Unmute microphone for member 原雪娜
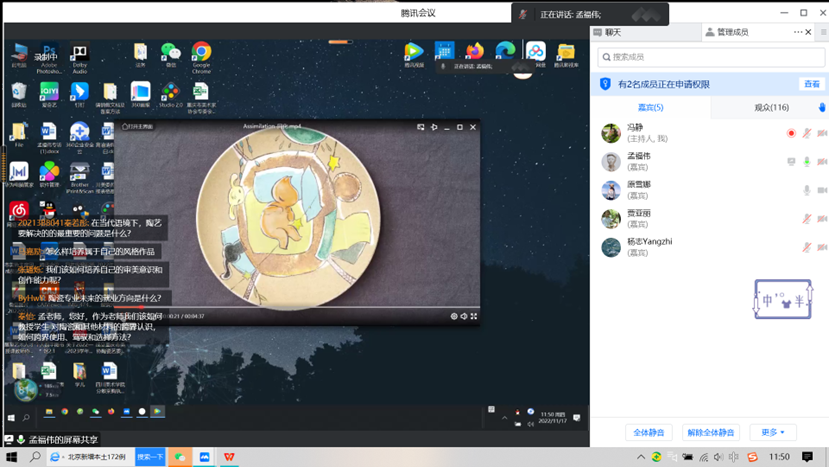Screen dimensions: 829x467 (x=807, y=190)
